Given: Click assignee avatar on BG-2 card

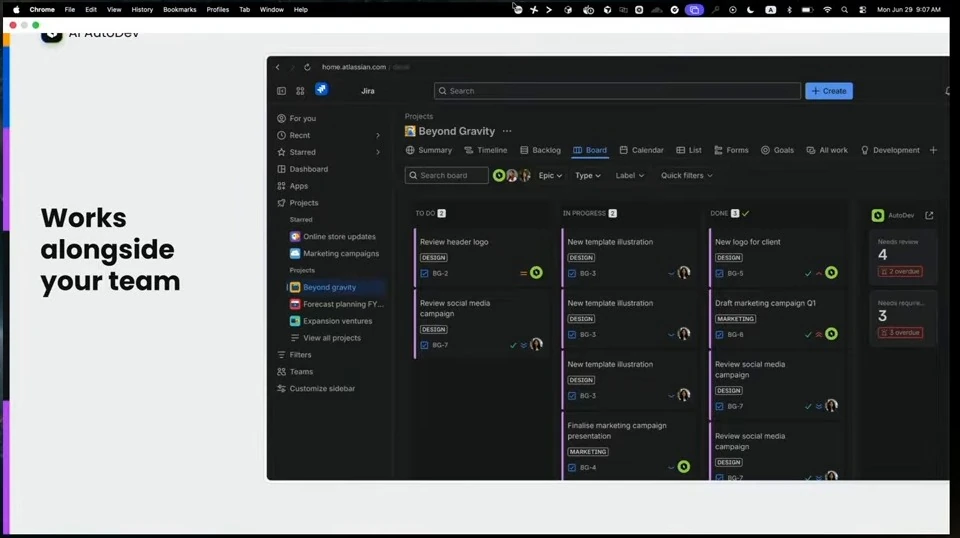Looking at the screenshot, I should (x=536, y=273).
